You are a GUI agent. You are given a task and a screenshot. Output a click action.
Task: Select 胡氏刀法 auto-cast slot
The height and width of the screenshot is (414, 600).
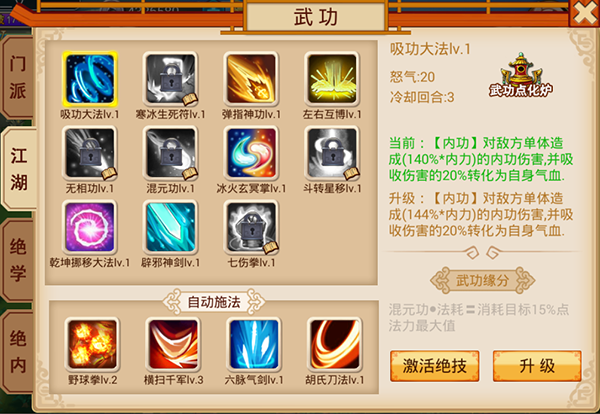[335, 344]
